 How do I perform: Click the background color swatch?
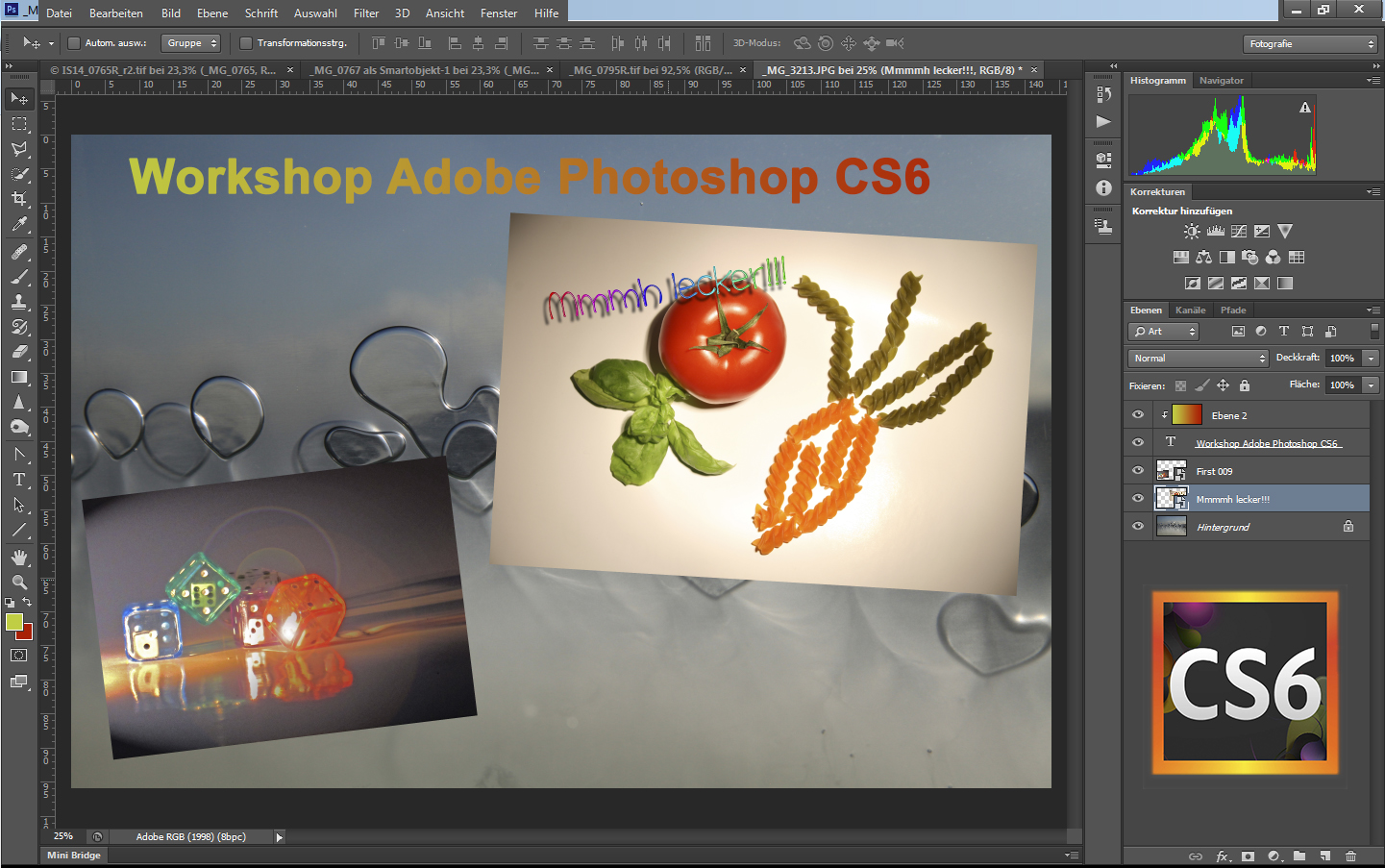click(26, 632)
